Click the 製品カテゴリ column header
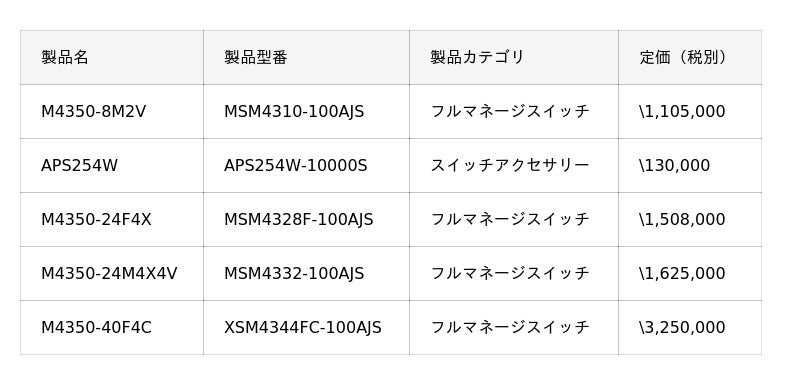 [514, 57]
